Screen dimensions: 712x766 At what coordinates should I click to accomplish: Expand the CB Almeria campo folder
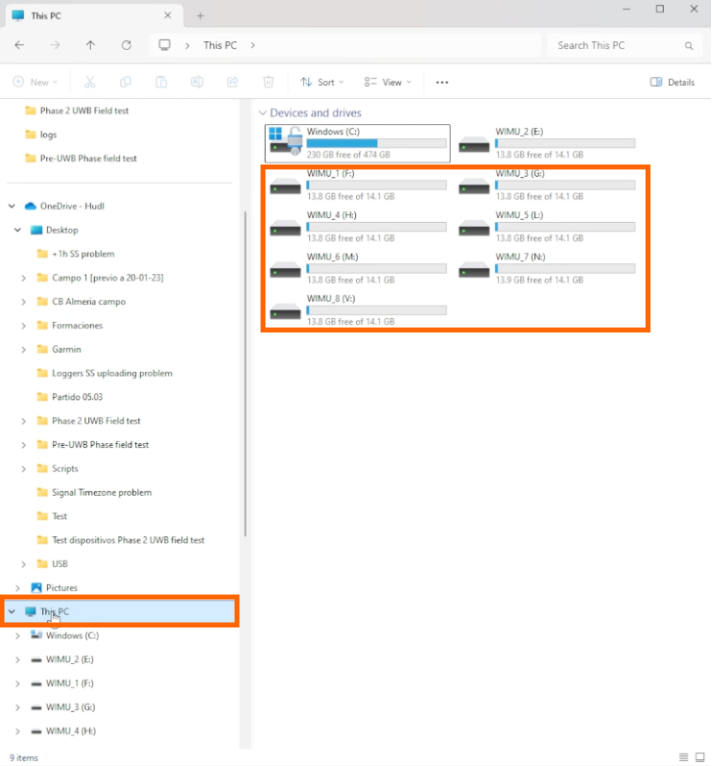click(23, 302)
